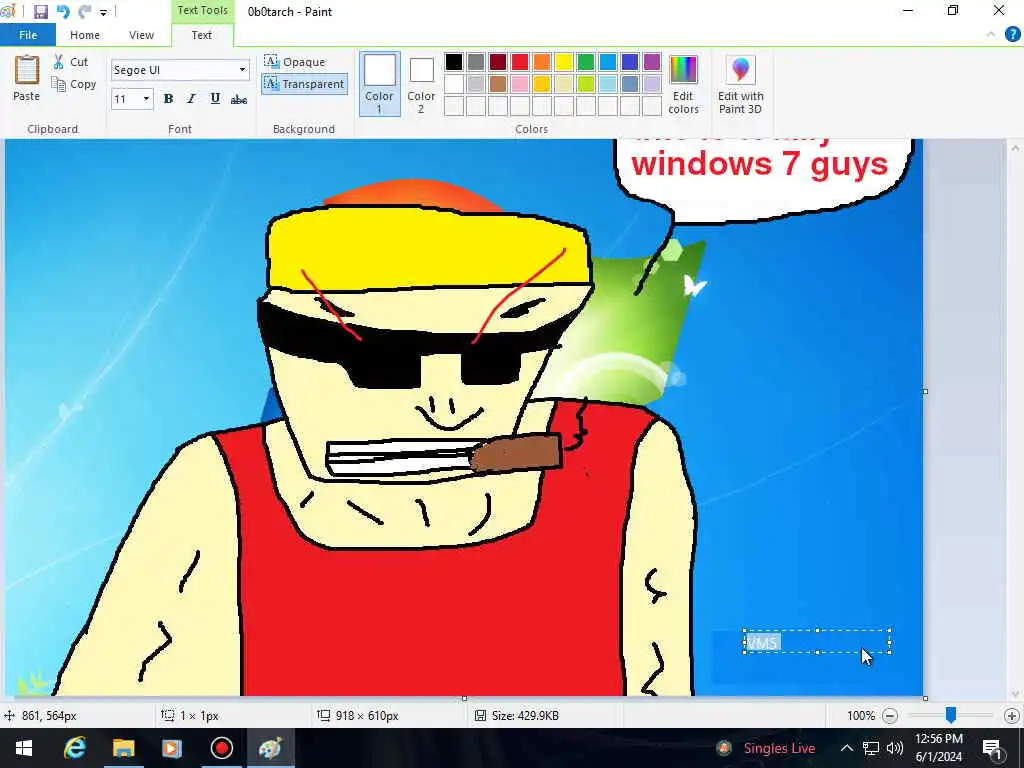This screenshot has height=768, width=1024.
Task: Select the Text ribbon tab
Action: 201,35
